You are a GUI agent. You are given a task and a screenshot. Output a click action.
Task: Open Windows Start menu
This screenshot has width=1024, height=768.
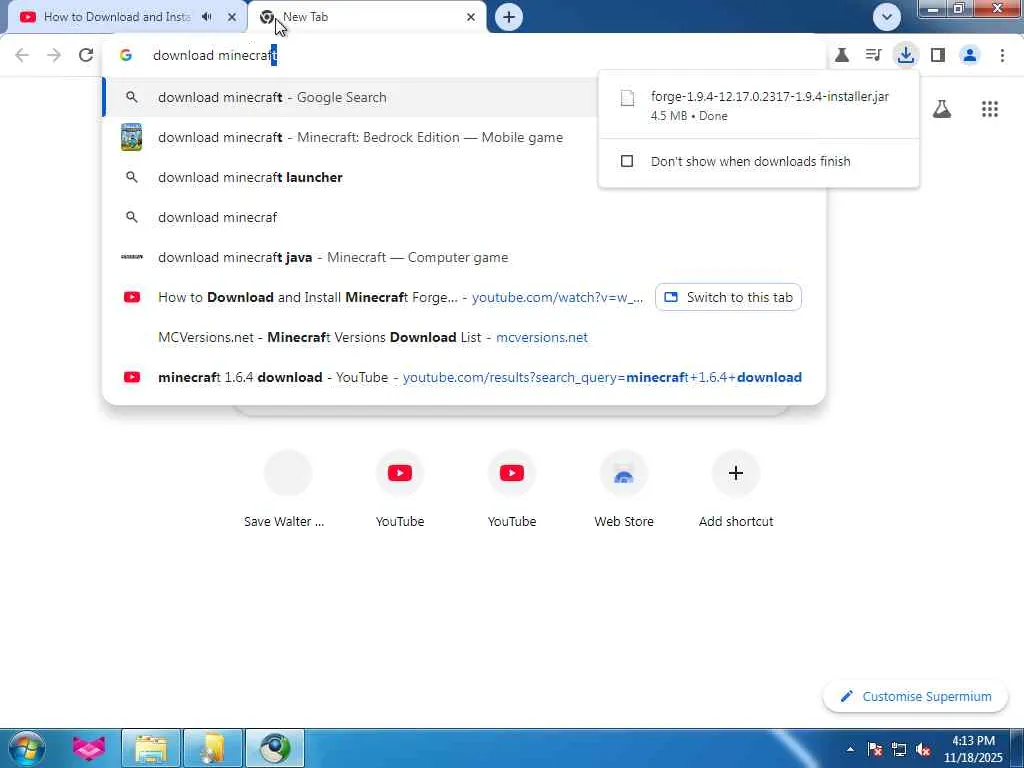27,748
